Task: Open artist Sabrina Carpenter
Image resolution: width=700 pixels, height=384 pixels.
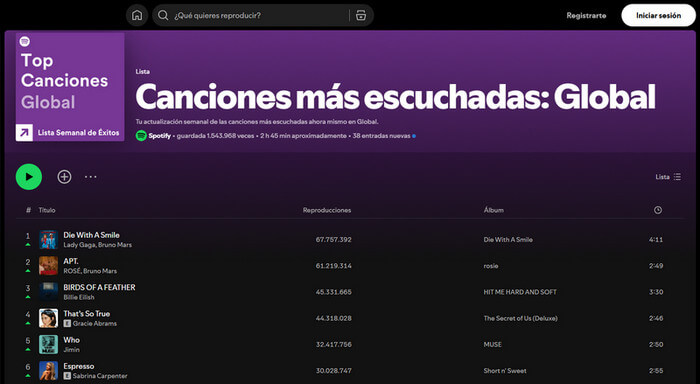Action: click(x=100, y=376)
